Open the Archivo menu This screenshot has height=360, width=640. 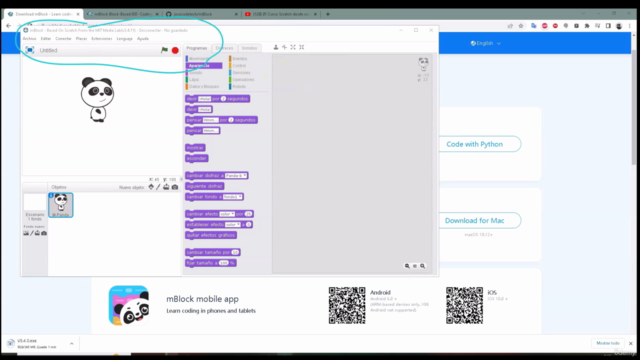(x=29, y=39)
